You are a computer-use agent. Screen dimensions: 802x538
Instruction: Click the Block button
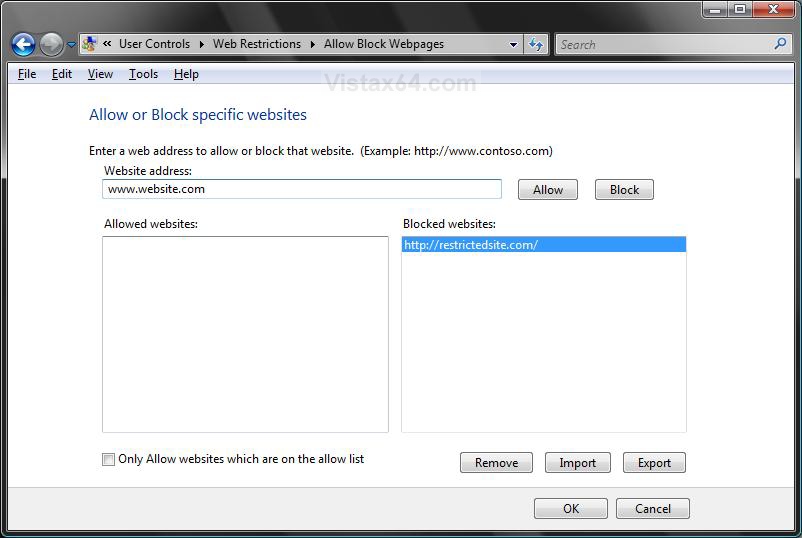pyautogui.click(x=625, y=190)
